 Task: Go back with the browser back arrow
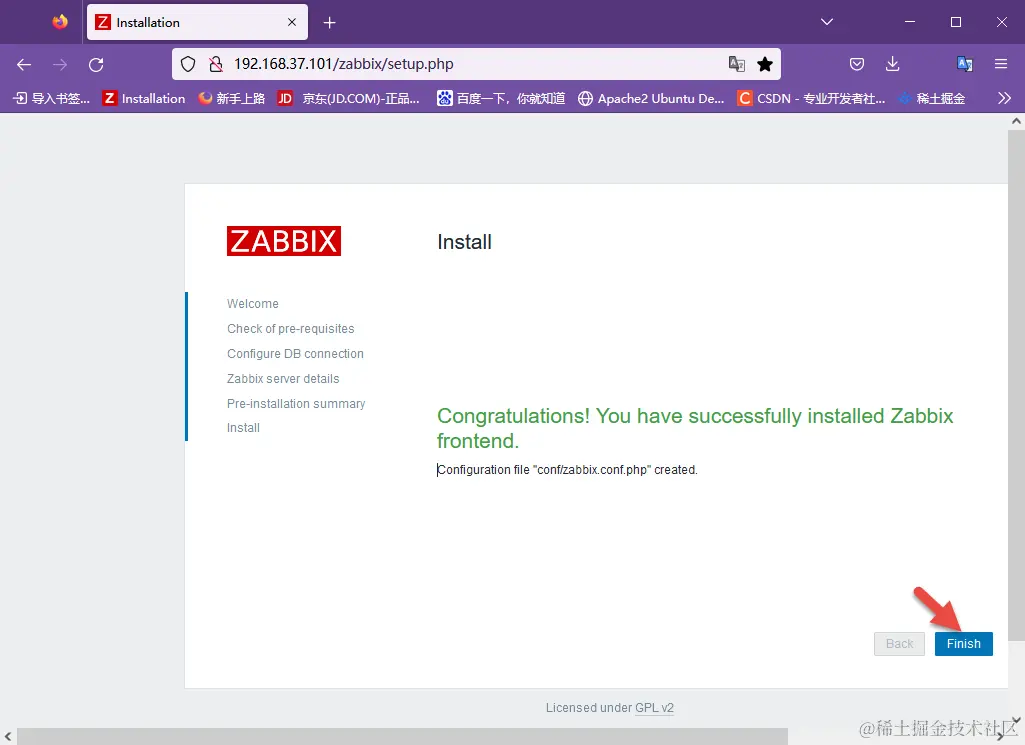coord(24,64)
